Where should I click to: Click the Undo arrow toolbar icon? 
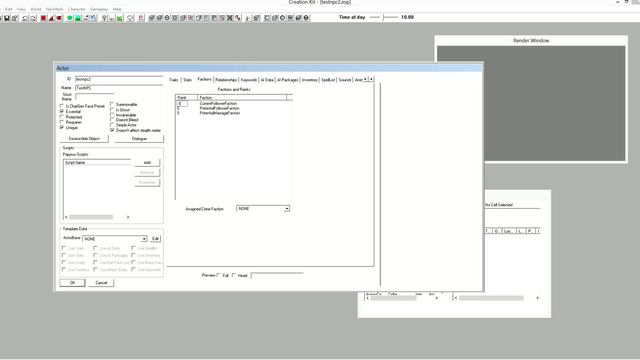pos(25,18)
